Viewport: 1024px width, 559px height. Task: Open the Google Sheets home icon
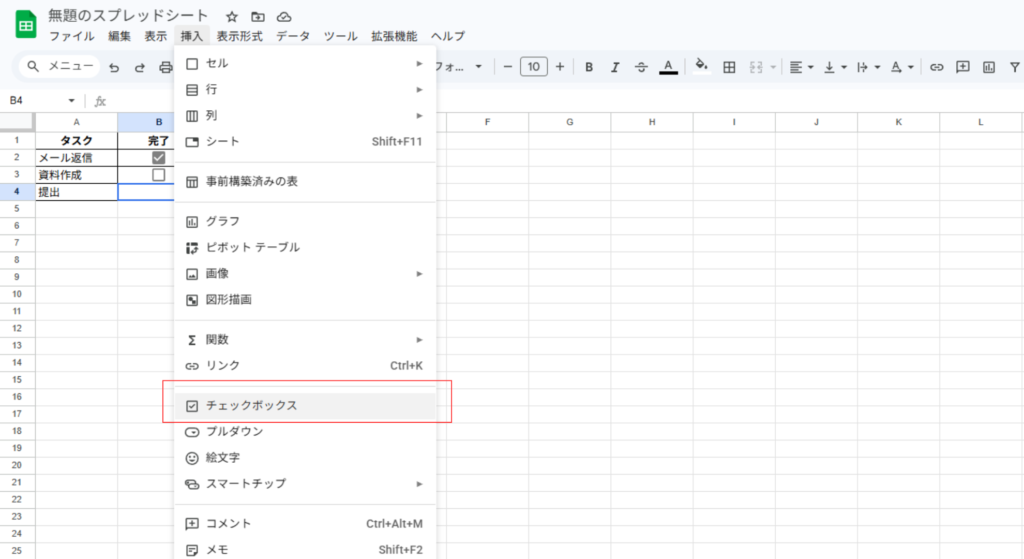coord(25,25)
